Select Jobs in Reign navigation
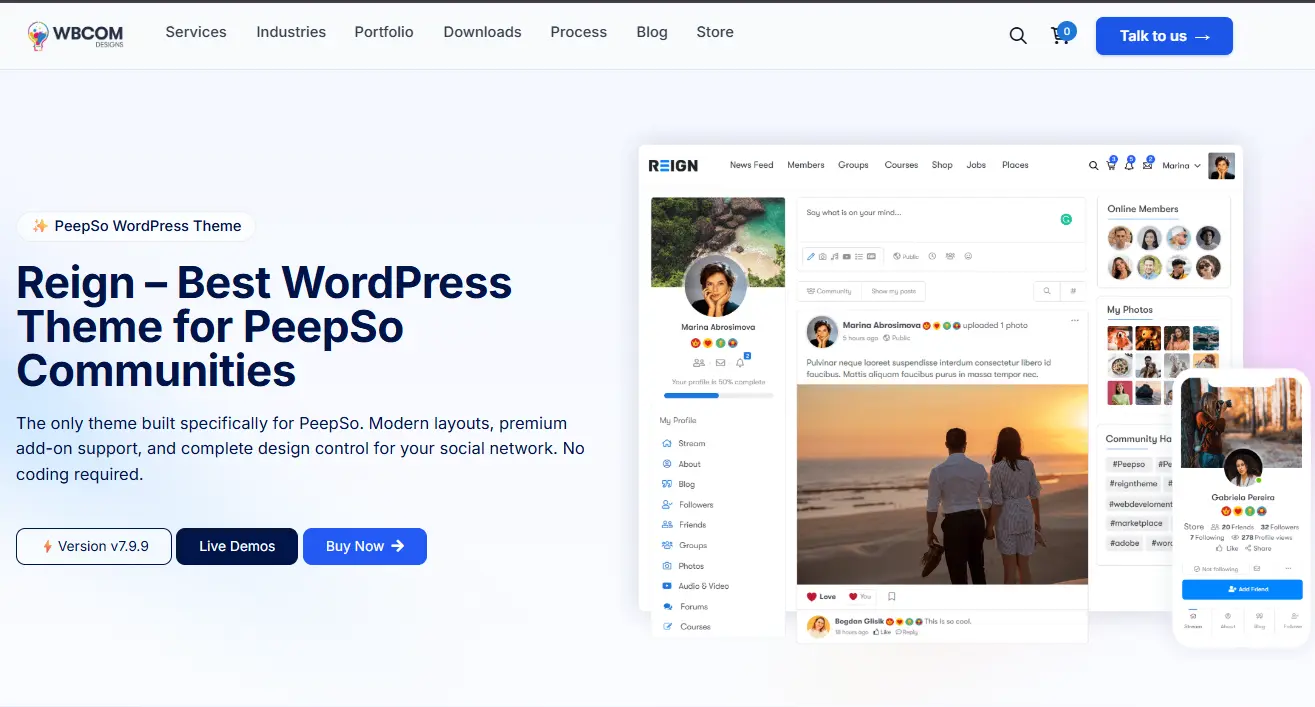The height and width of the screenshot is (707, 1315). pyautogui.click(x=976, y=165)
